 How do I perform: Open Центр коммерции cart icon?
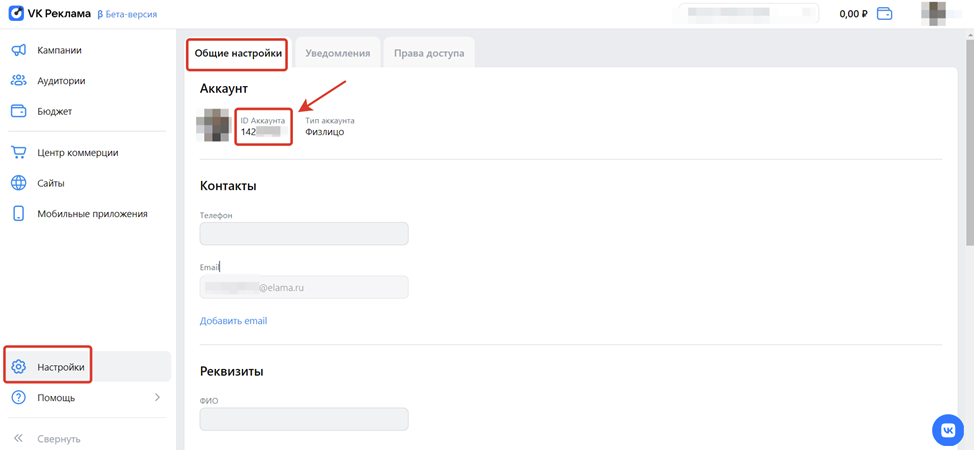tap(18, 153)
